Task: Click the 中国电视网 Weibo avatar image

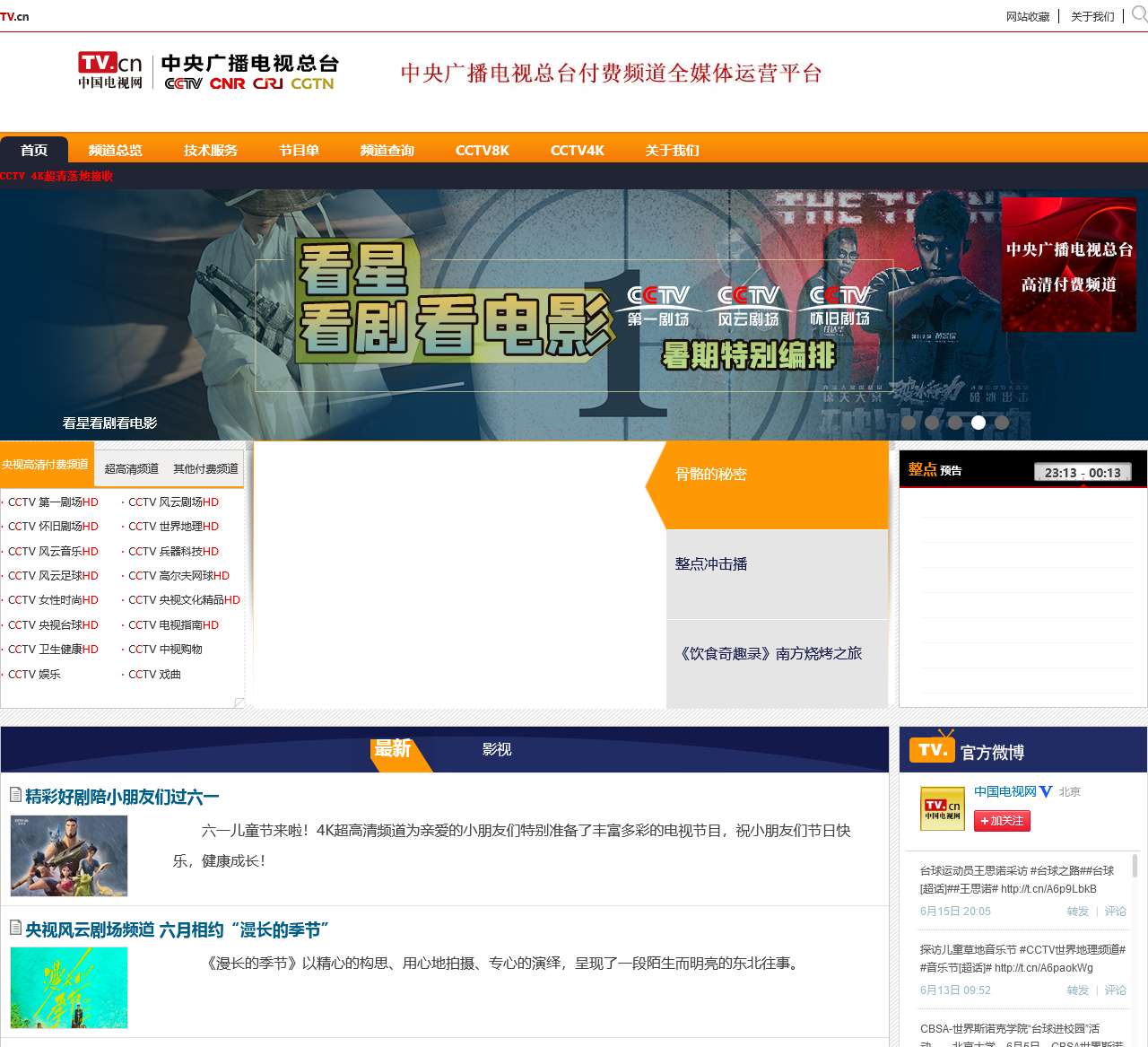Action: 943,808
